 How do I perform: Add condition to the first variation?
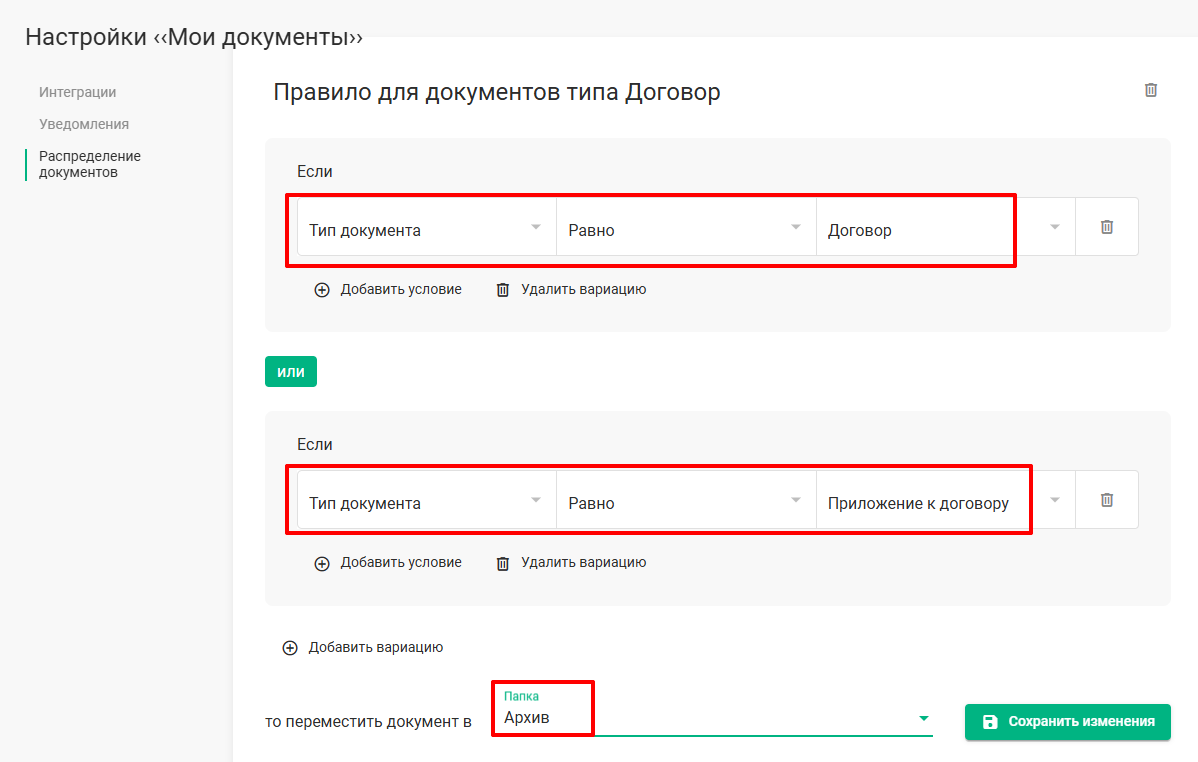click(388, 290)
